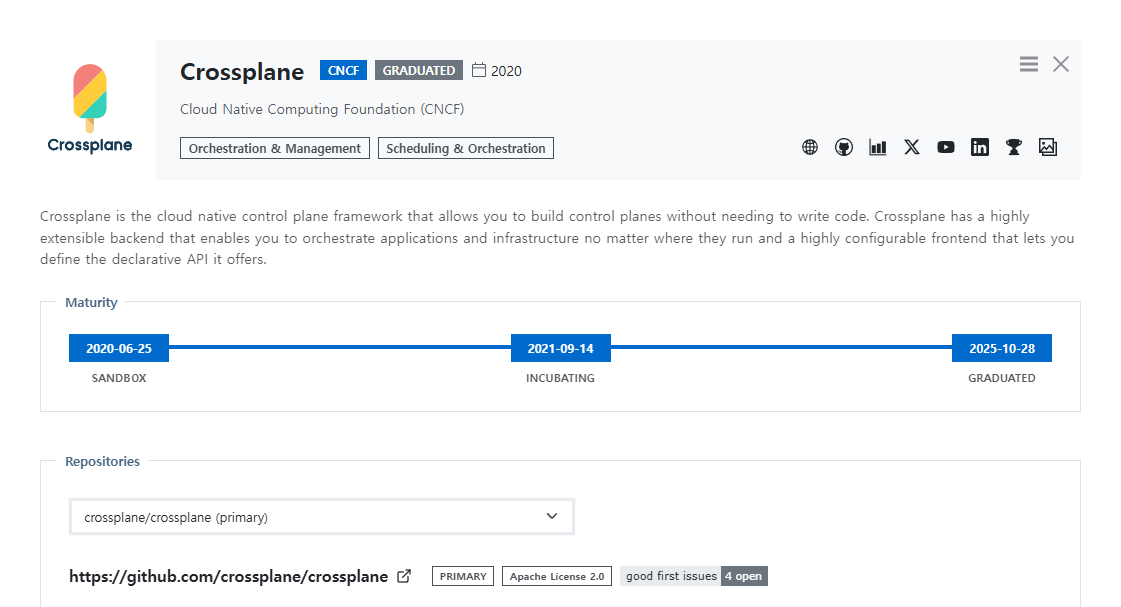This screenshot has width=1121, height=607.
Task: Click the 2025-10-28 graduated timeline marker
Action: [1002, 348]
